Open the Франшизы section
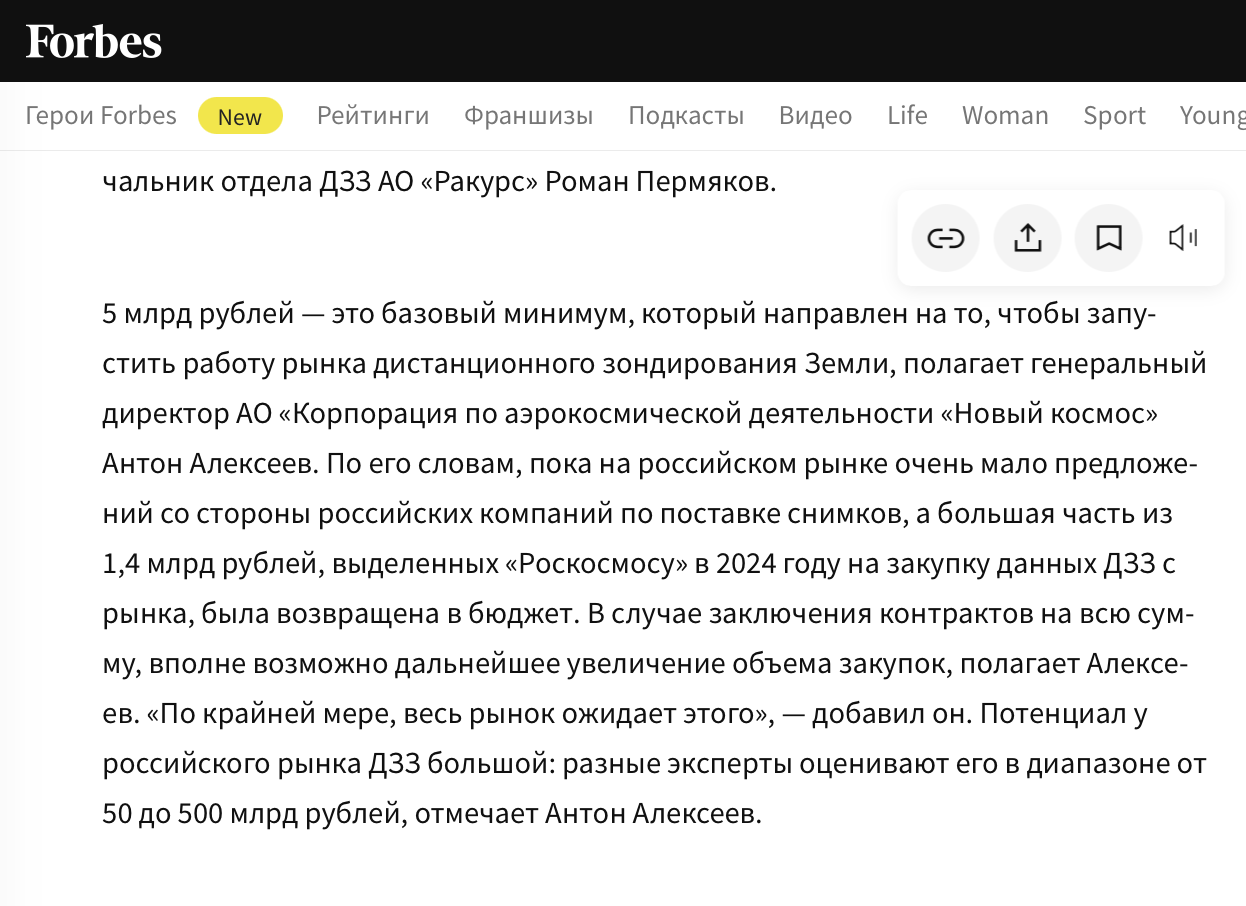The width and height of the screenshot is (1246, 906). (529, 116)
